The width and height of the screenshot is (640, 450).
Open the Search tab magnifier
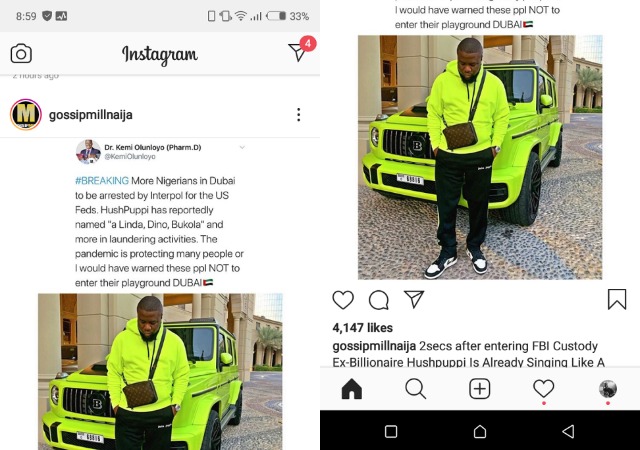416,389
